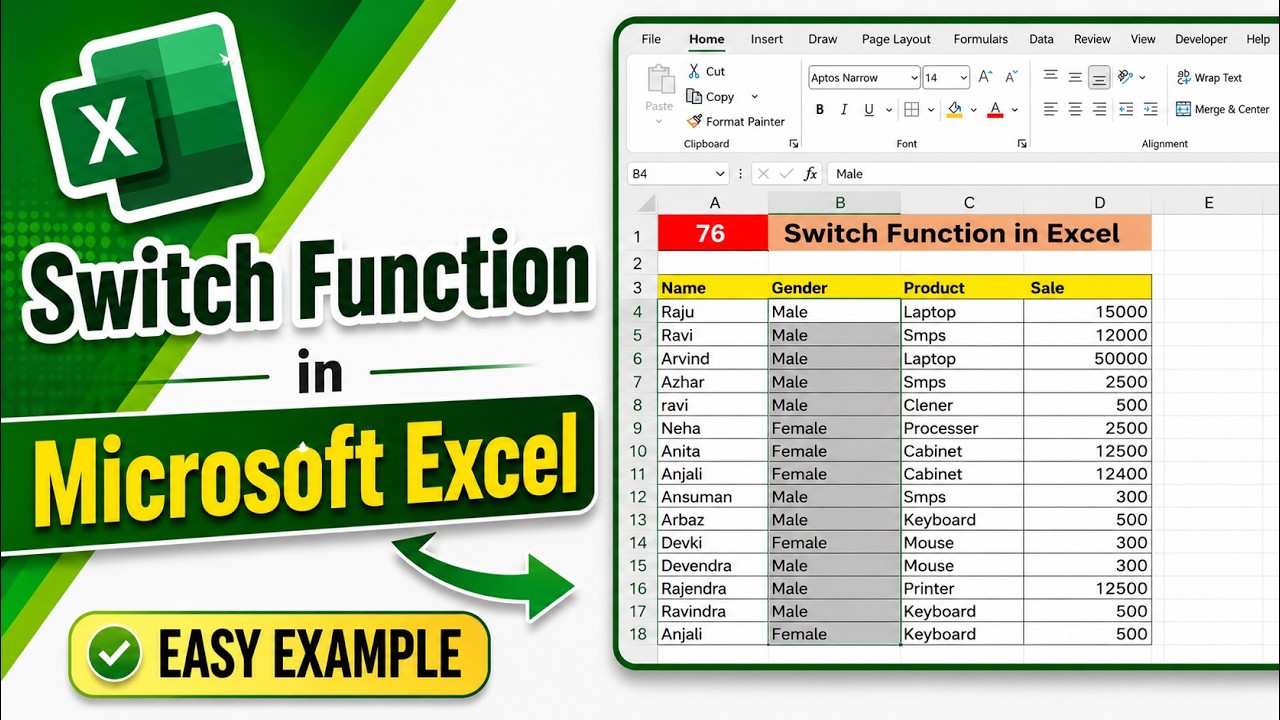The height and width of the screenshot is (720, 1280).
Task: Switch to the Formulars tab
Action: pos(981,39)
